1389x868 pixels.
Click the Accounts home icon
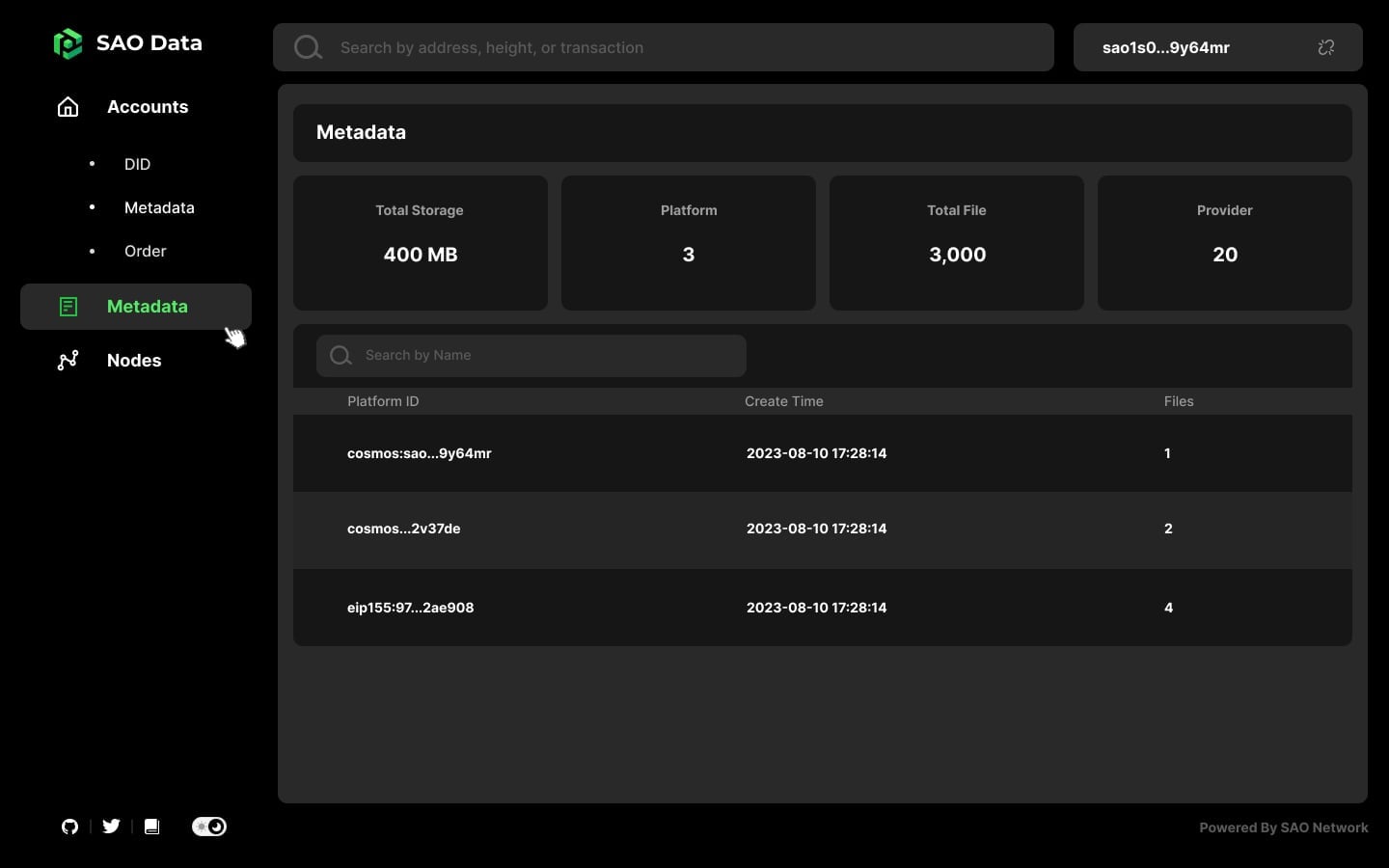[x=68, y=107]
